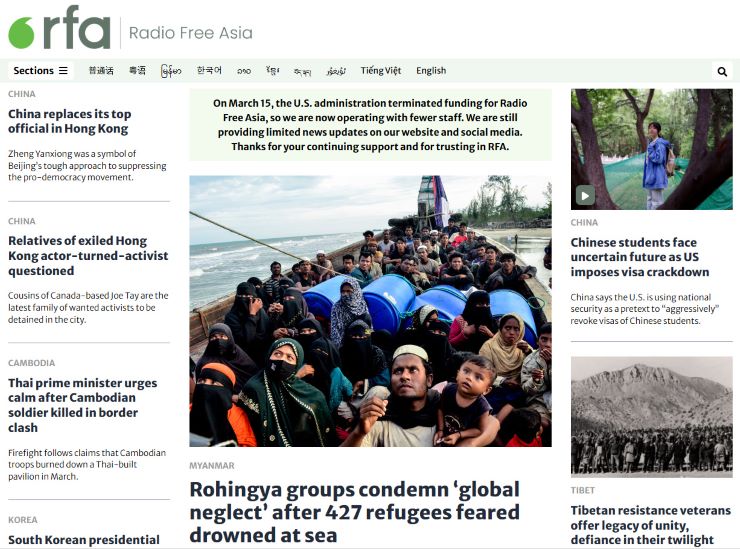
Task: Open the search magnifier icon
Action: coord(722,71)
